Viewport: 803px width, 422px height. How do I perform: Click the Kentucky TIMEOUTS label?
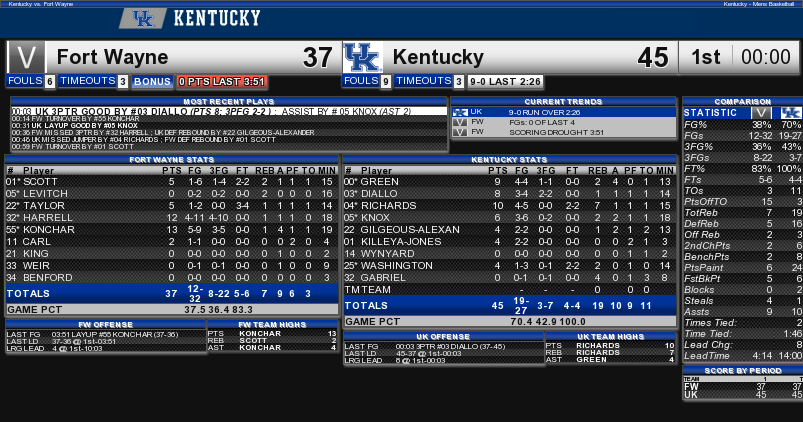click(424, 80)
